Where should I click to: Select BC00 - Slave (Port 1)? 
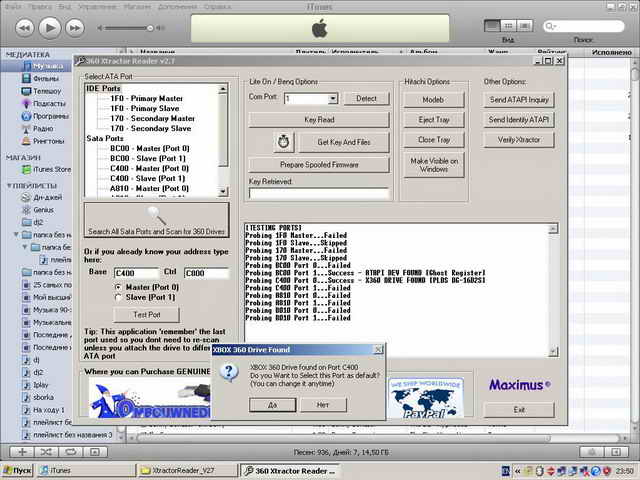click(148, 158)
